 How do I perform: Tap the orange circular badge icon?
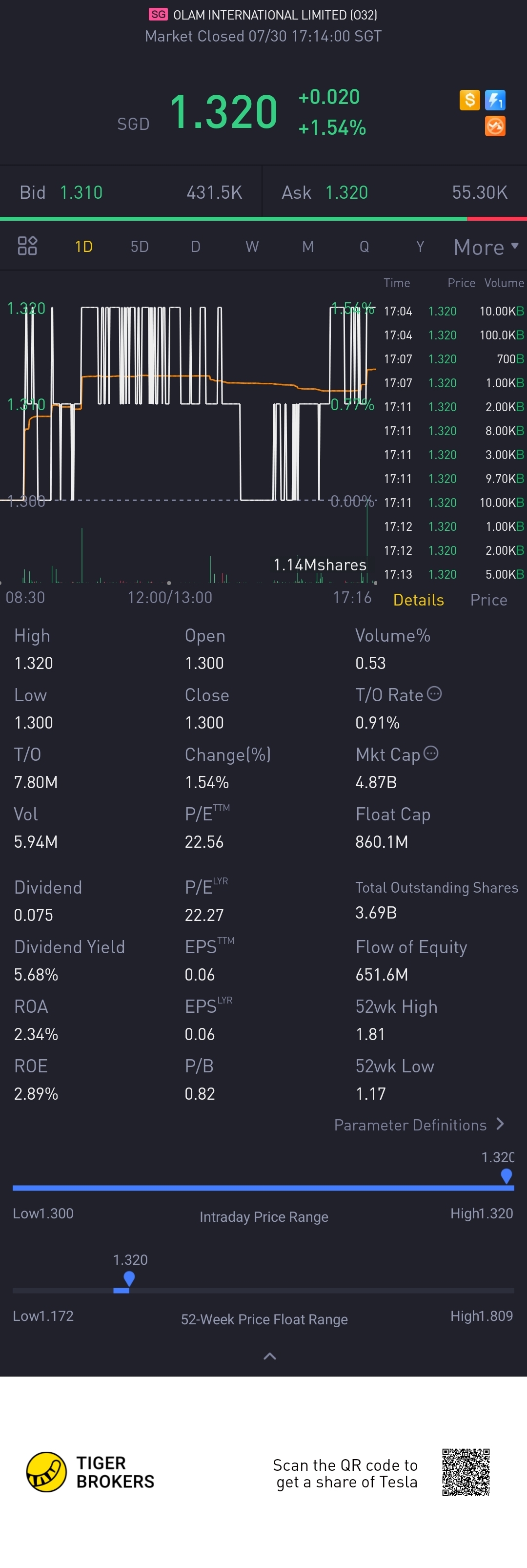(495, 126)
